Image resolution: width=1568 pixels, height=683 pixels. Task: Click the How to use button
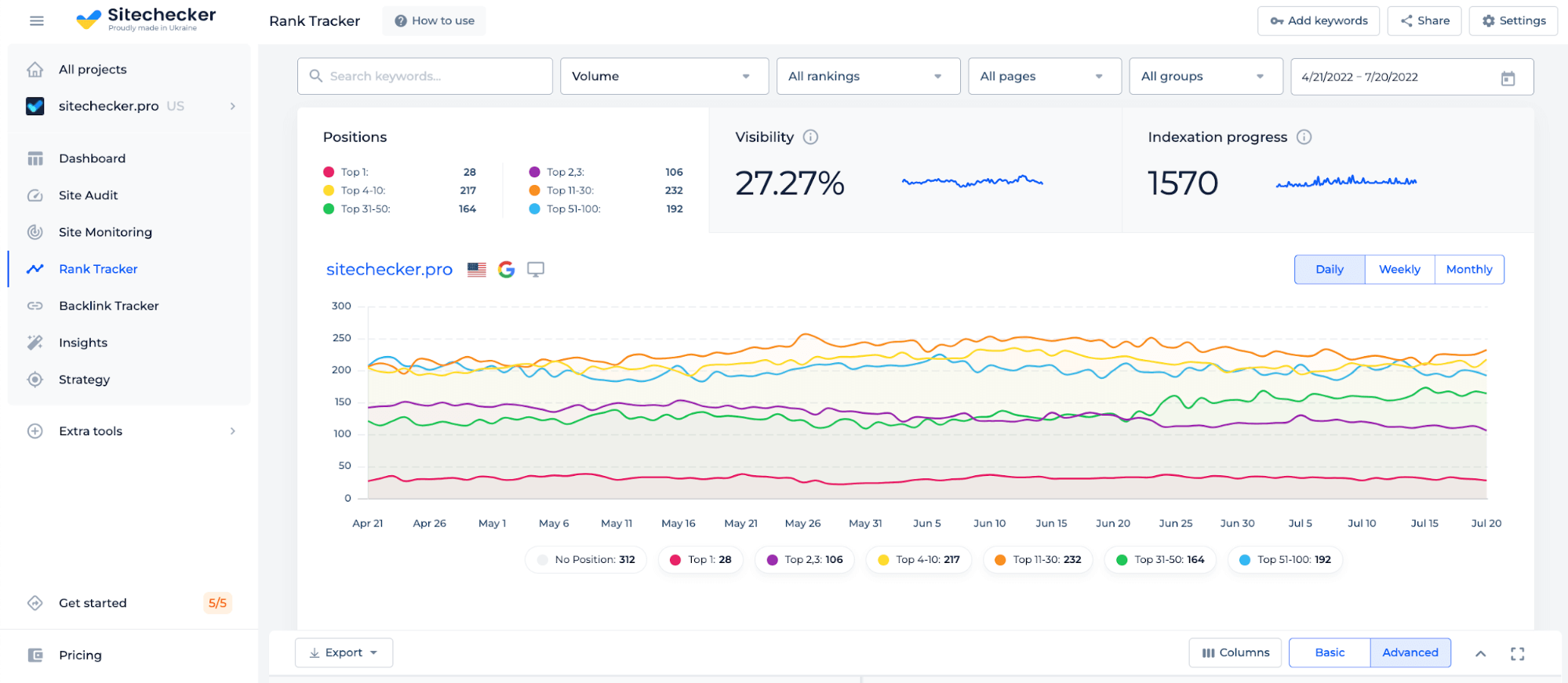click(x=434, y=21)
